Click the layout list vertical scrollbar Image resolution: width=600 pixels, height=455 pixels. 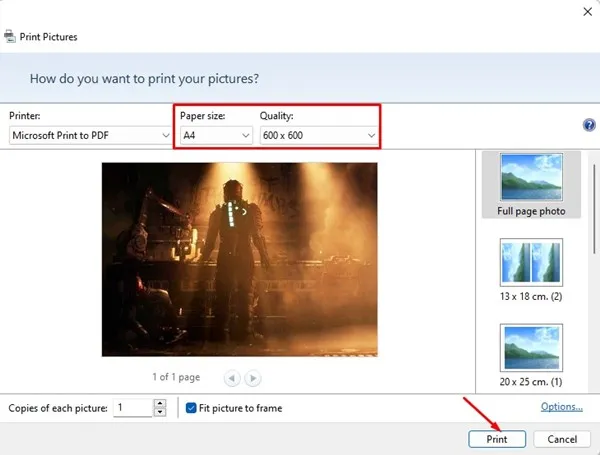(594, 209)
